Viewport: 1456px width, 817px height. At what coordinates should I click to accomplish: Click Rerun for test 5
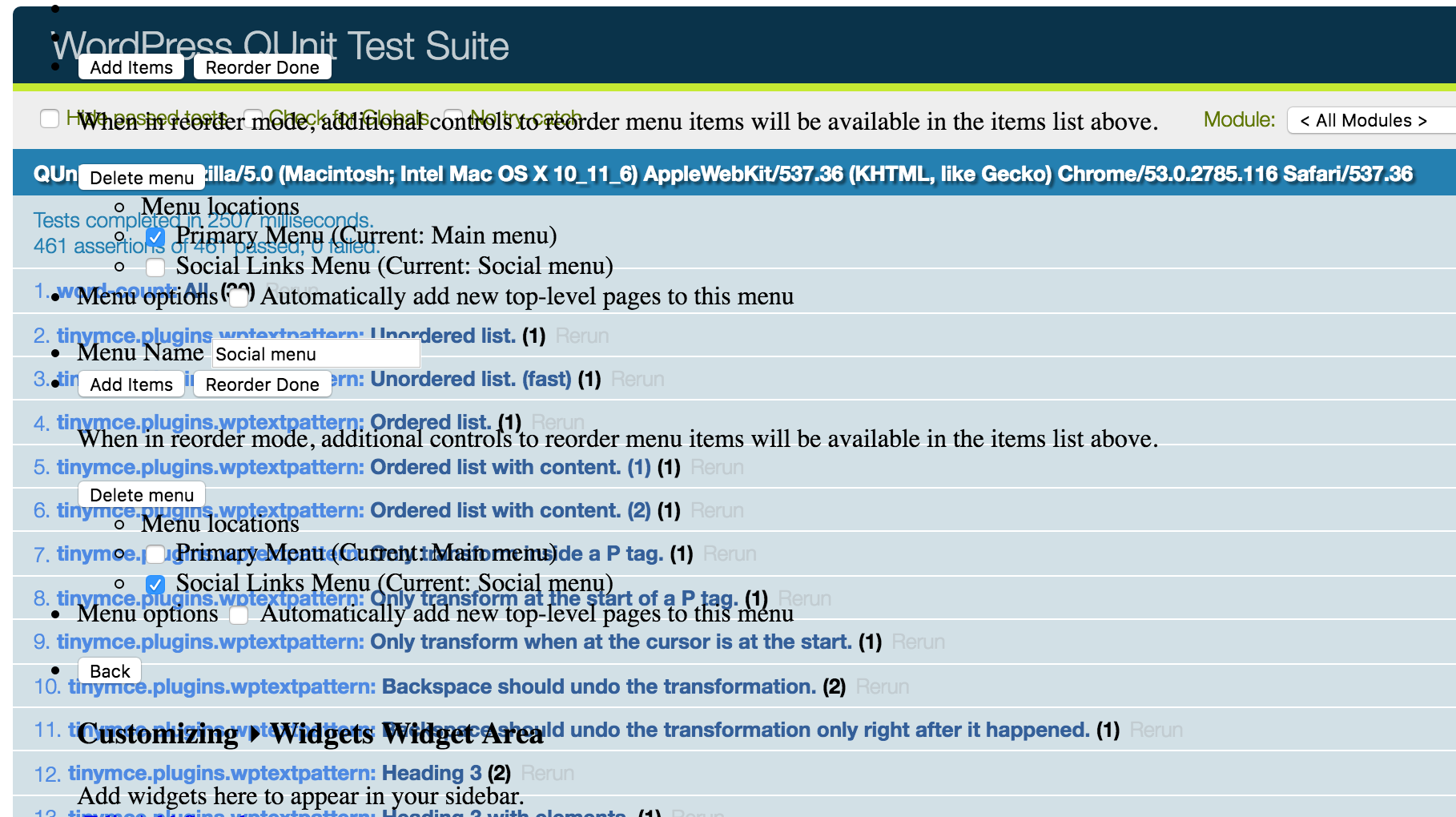(717, 467)
